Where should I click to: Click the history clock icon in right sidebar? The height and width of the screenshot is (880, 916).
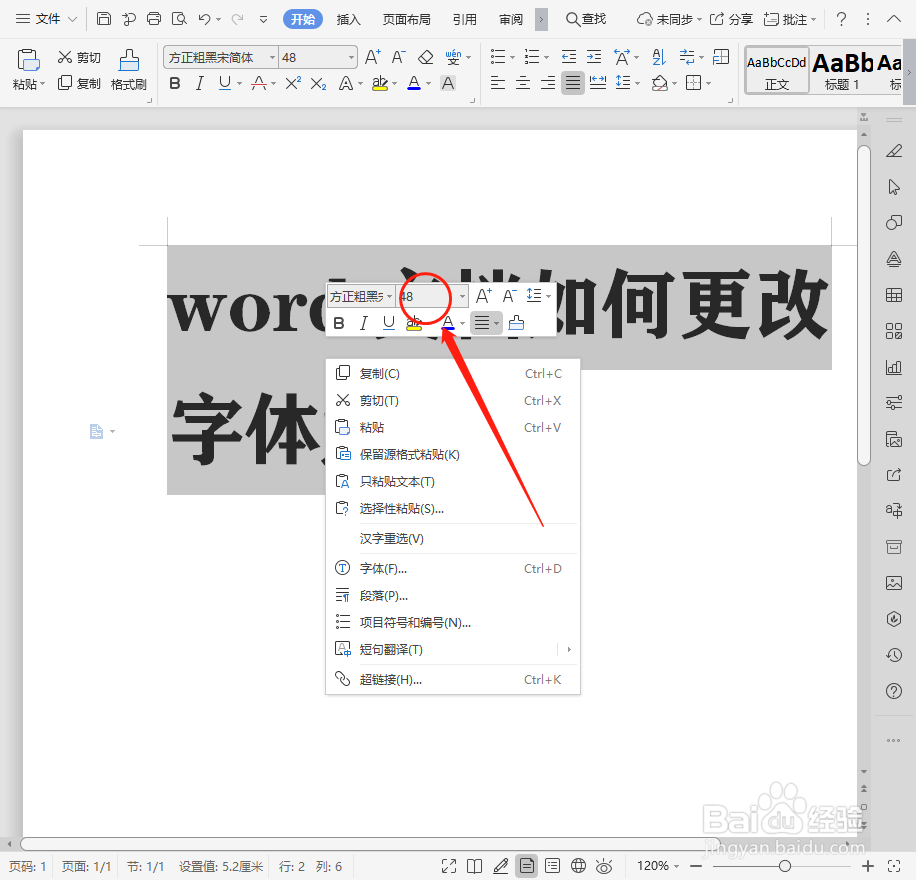893,654
